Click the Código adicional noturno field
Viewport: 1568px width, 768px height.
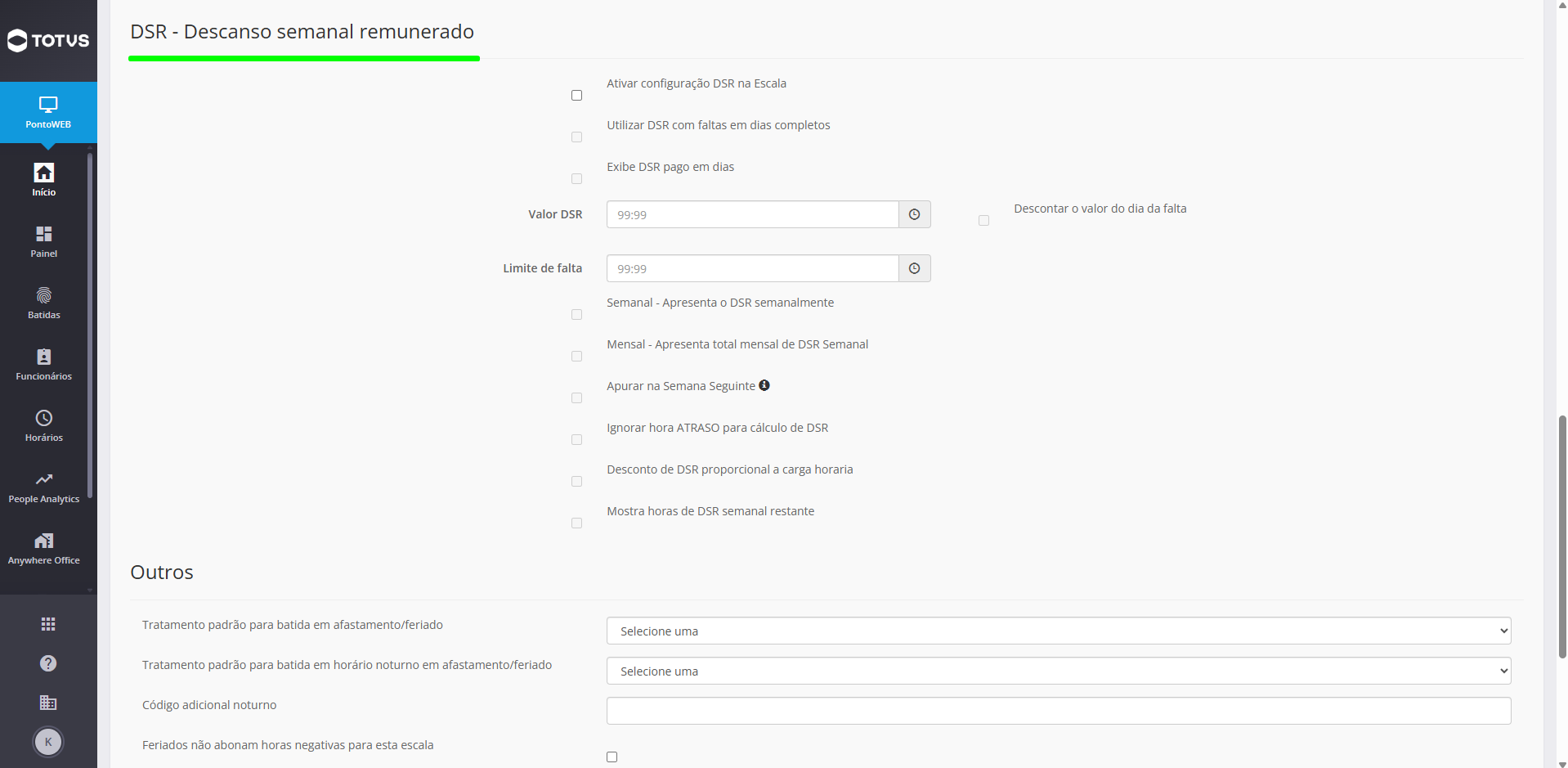[1059, 711]
